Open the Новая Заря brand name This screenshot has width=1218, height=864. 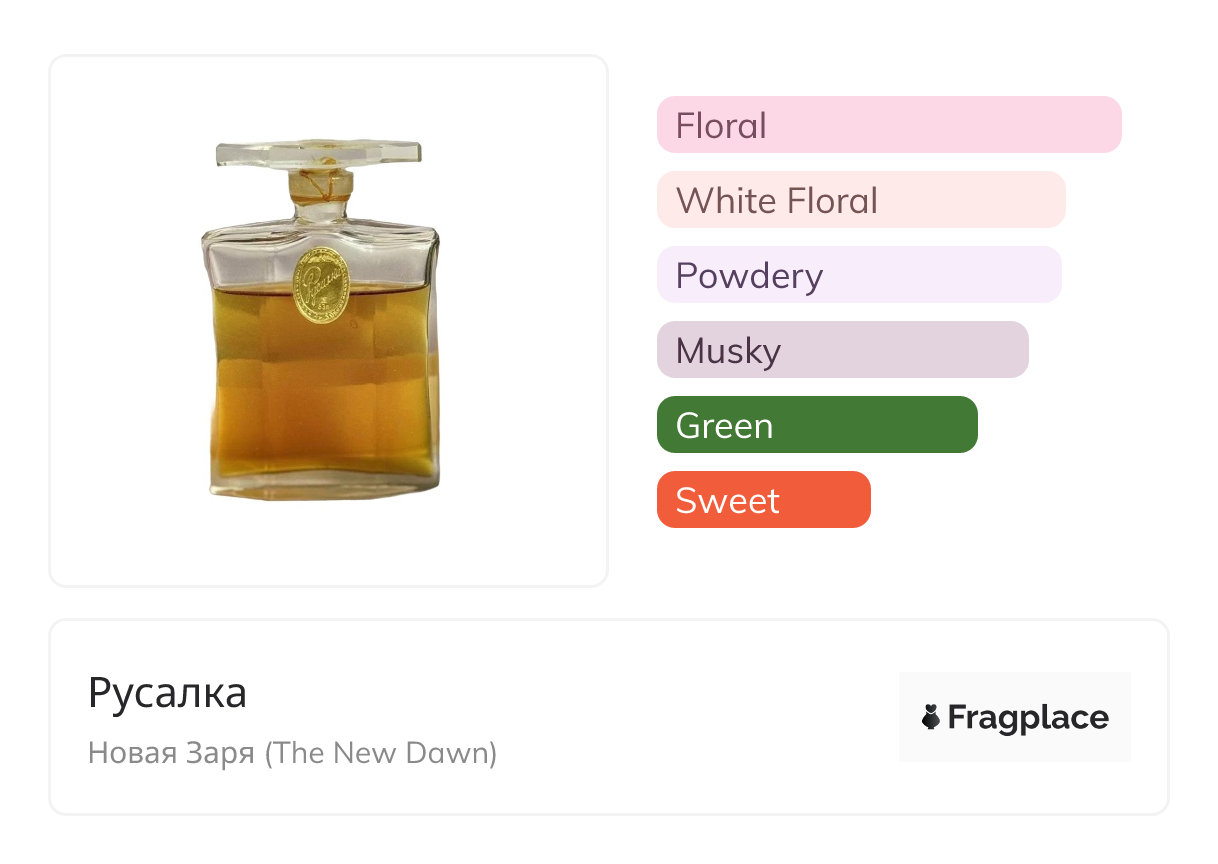click(171, 752)
